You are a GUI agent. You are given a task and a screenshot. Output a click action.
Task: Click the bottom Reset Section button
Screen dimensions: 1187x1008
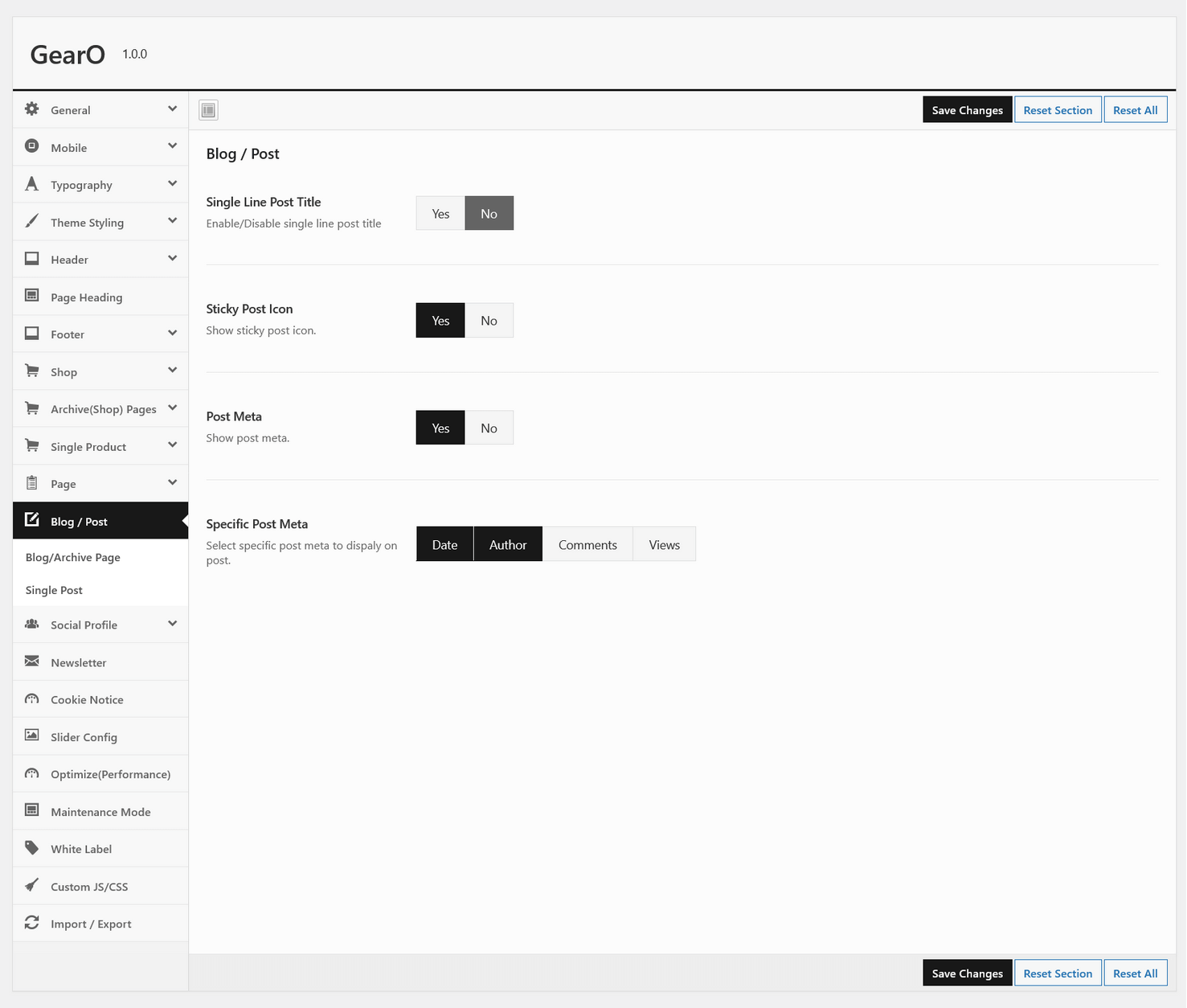coord(1058,973)
